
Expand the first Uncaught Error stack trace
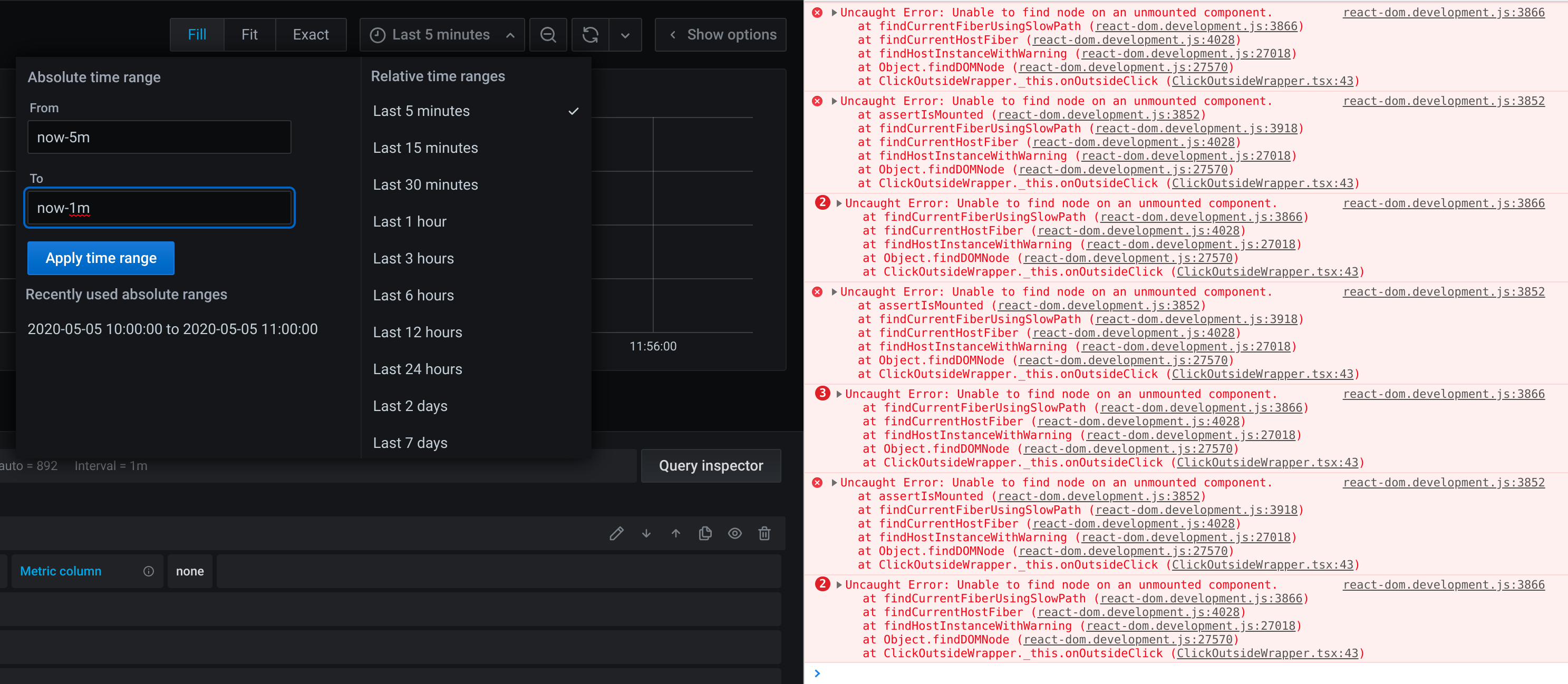pos(834,12)
